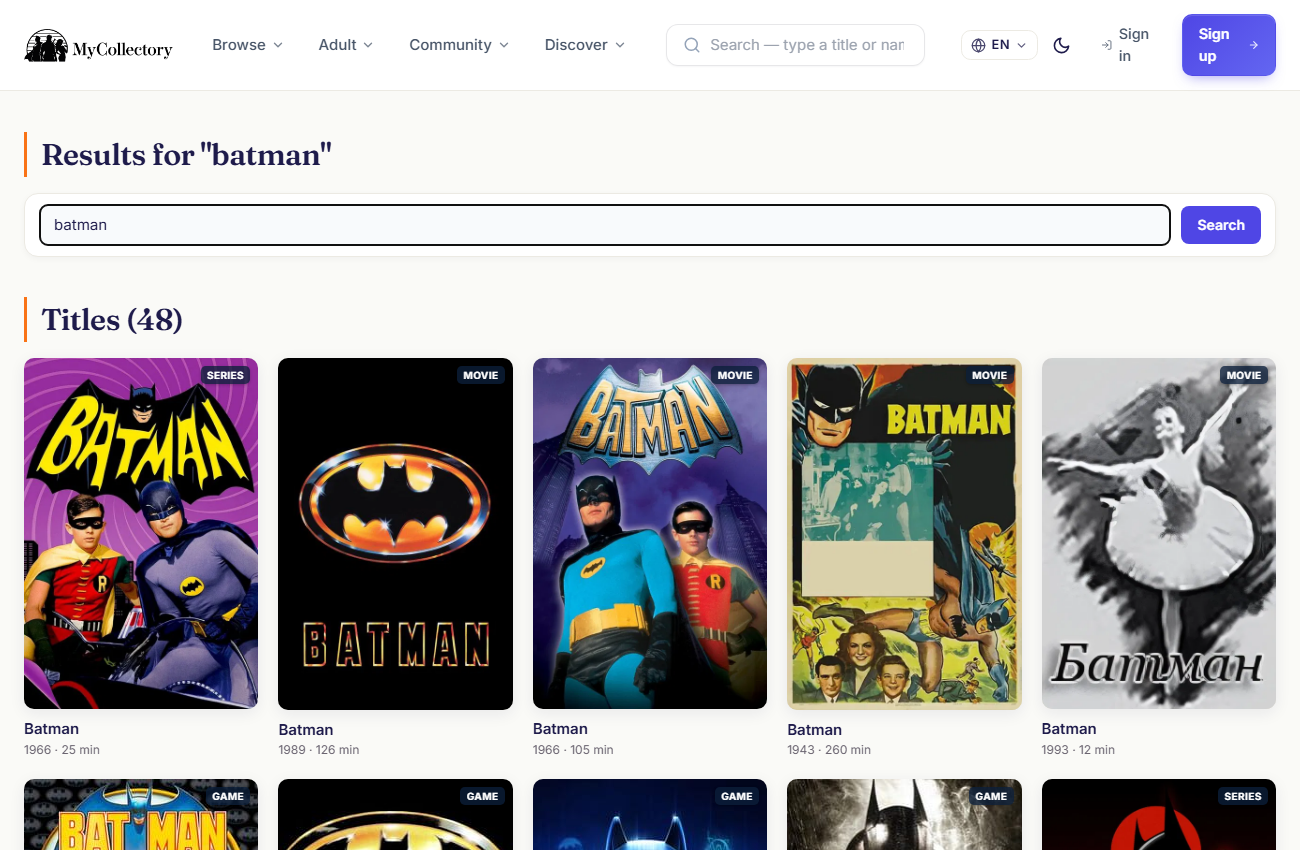Click the "1993 · 12 min" text

pos(1078,750)
